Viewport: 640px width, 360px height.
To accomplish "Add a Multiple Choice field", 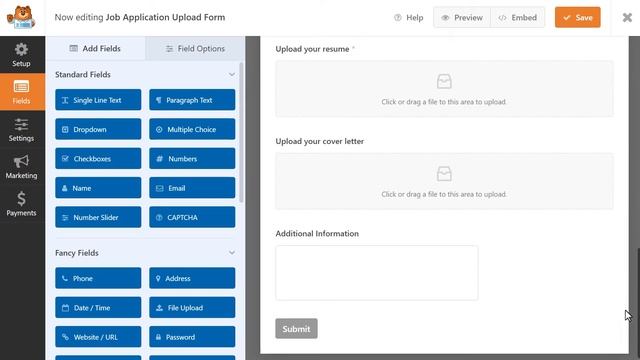I will pyautogui.click(x=192, y=129).
